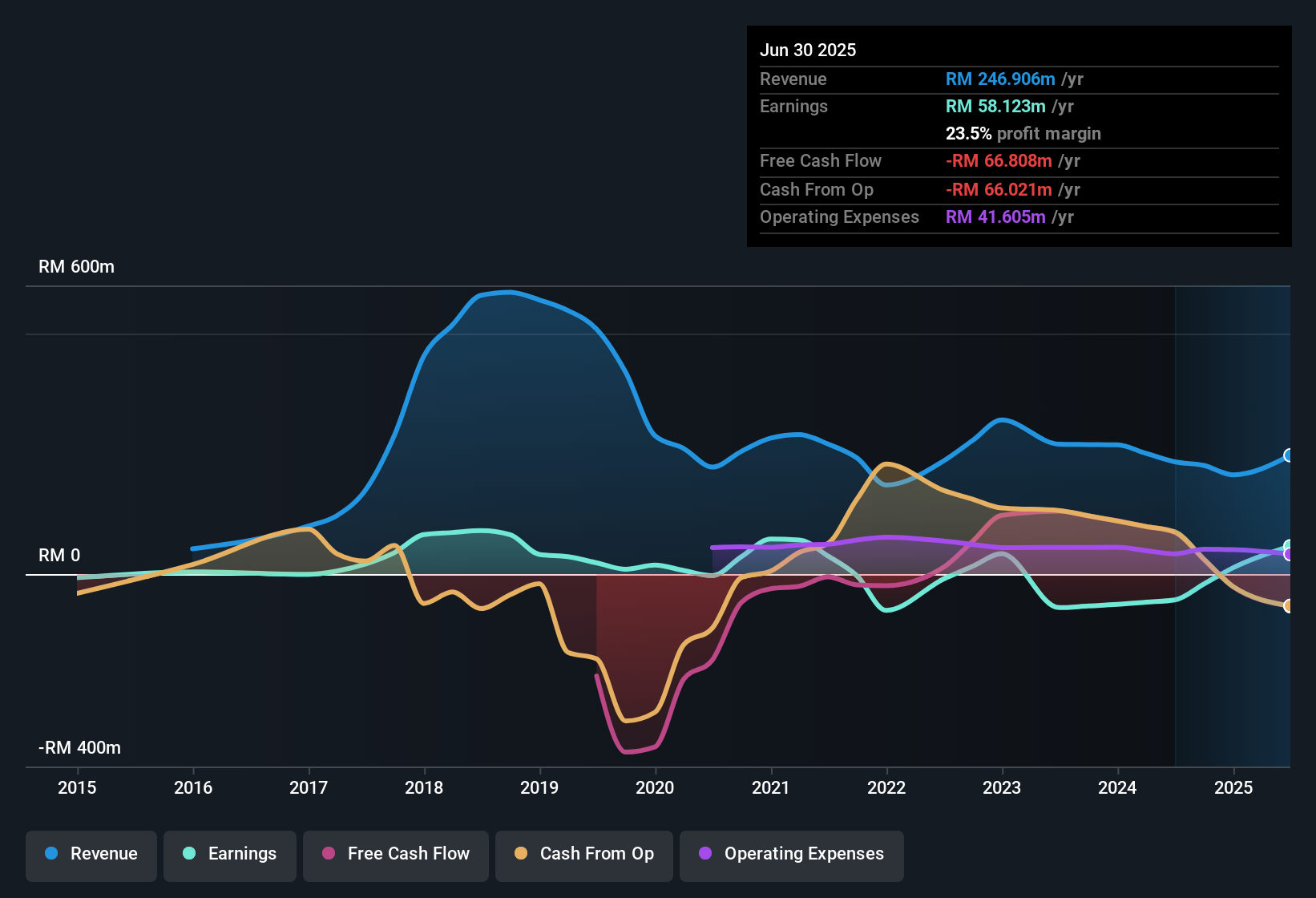This screenshot has height=898, width=1316.
Task: Open details for the Jun 30 2025 tooltip
Action: point(809,50)
